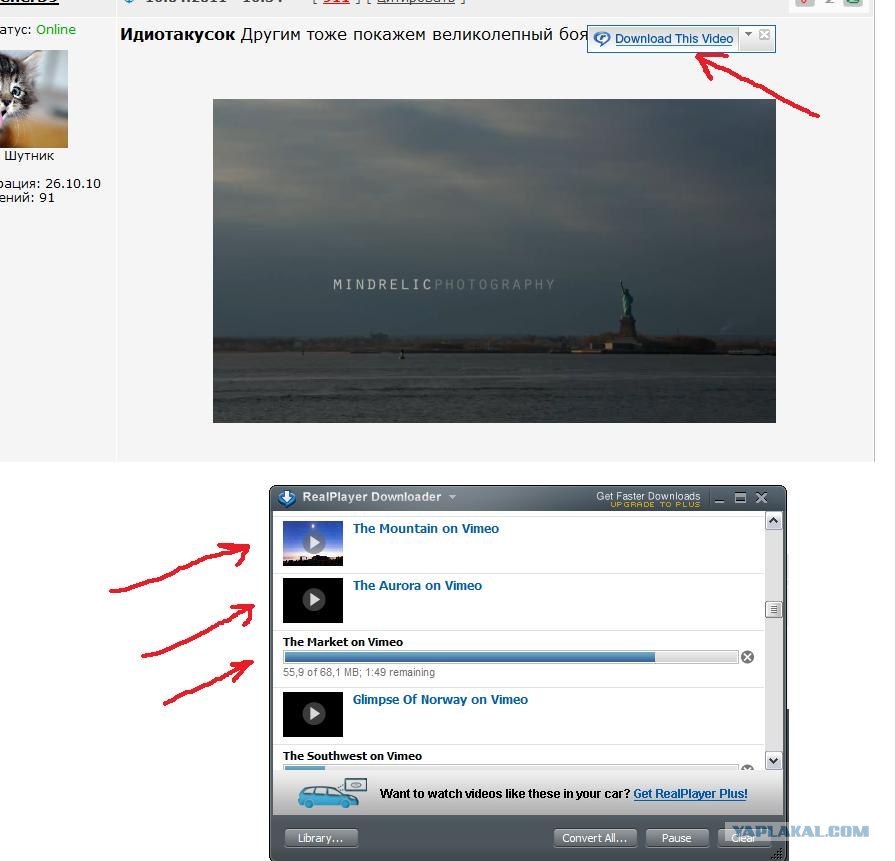Select '55,9 of 68,1 MB; 1:49 remaining' text
Image resolution: width=895 pixels, height=861 pixels.
(358, 673)
